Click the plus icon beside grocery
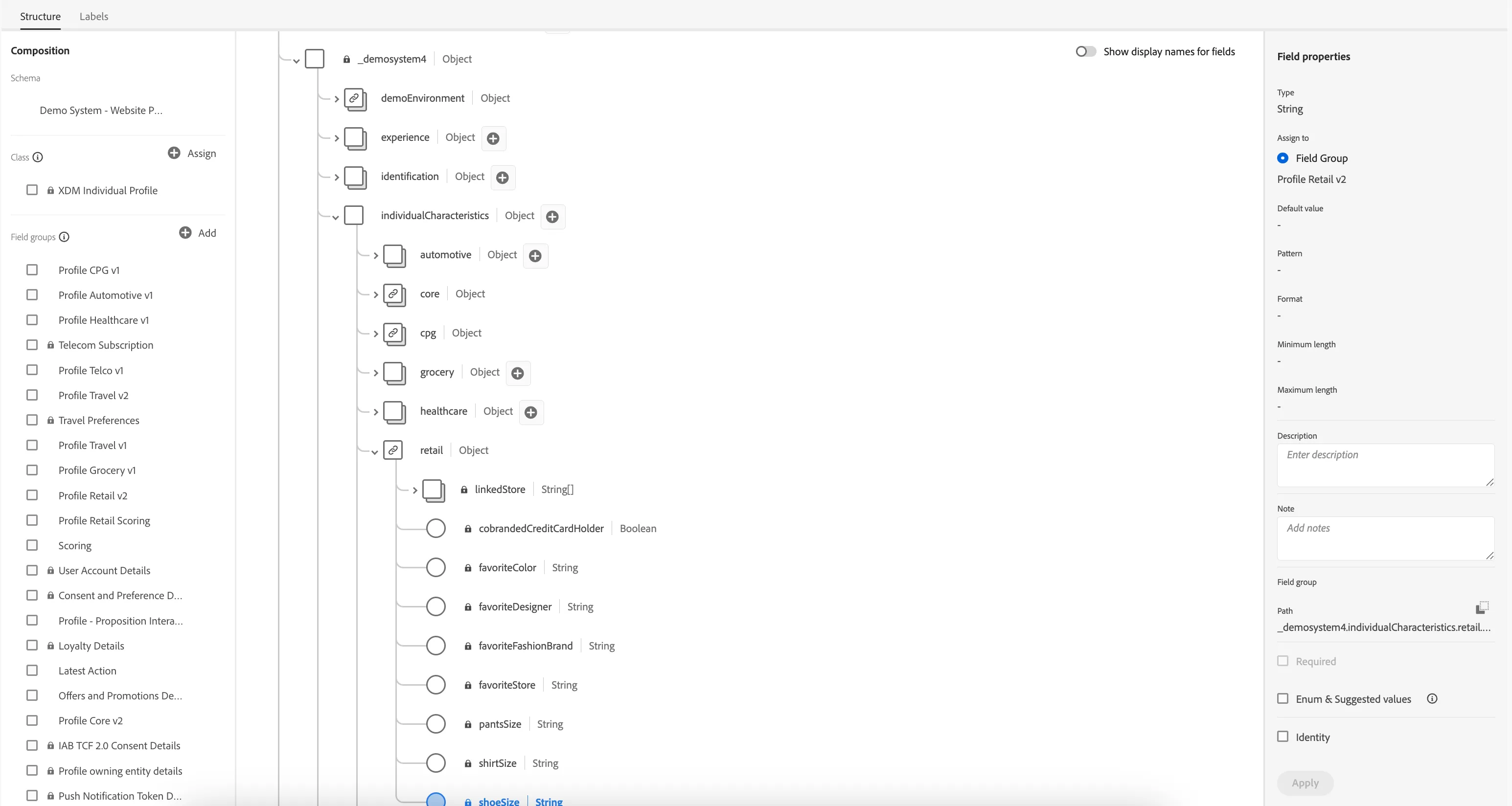This screenshot has width=1512, height=806. coord(518,373)
